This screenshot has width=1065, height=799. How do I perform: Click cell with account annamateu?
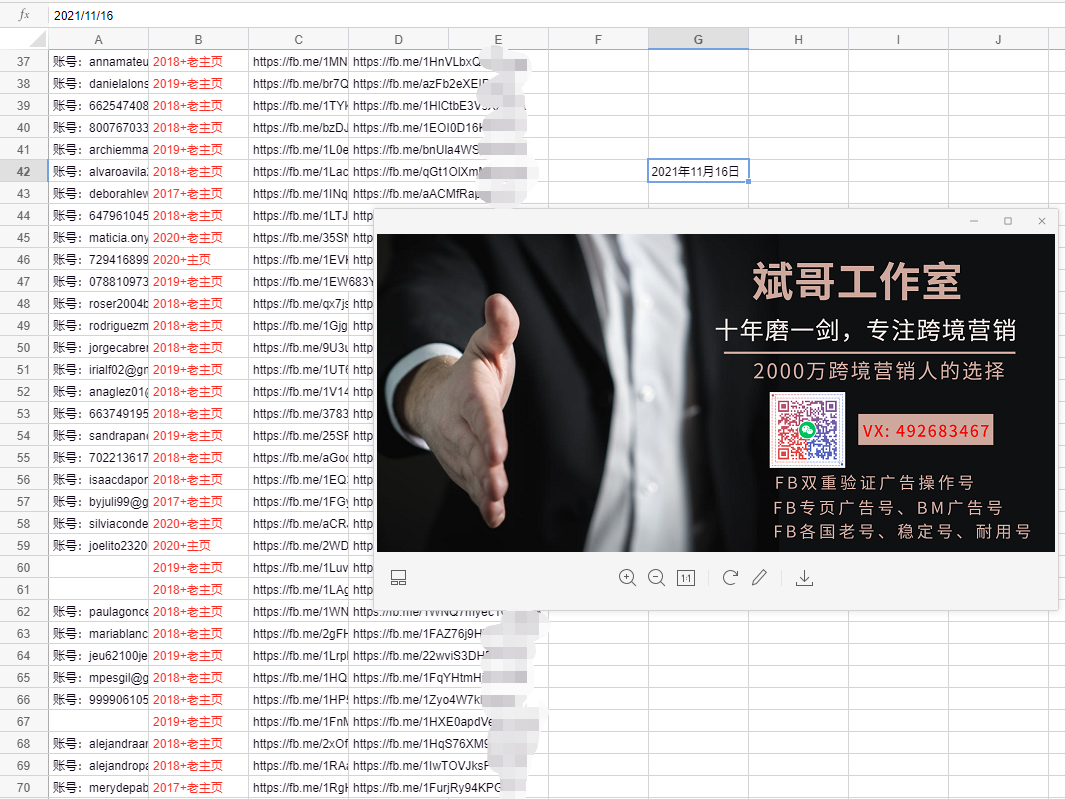[98, 61]
